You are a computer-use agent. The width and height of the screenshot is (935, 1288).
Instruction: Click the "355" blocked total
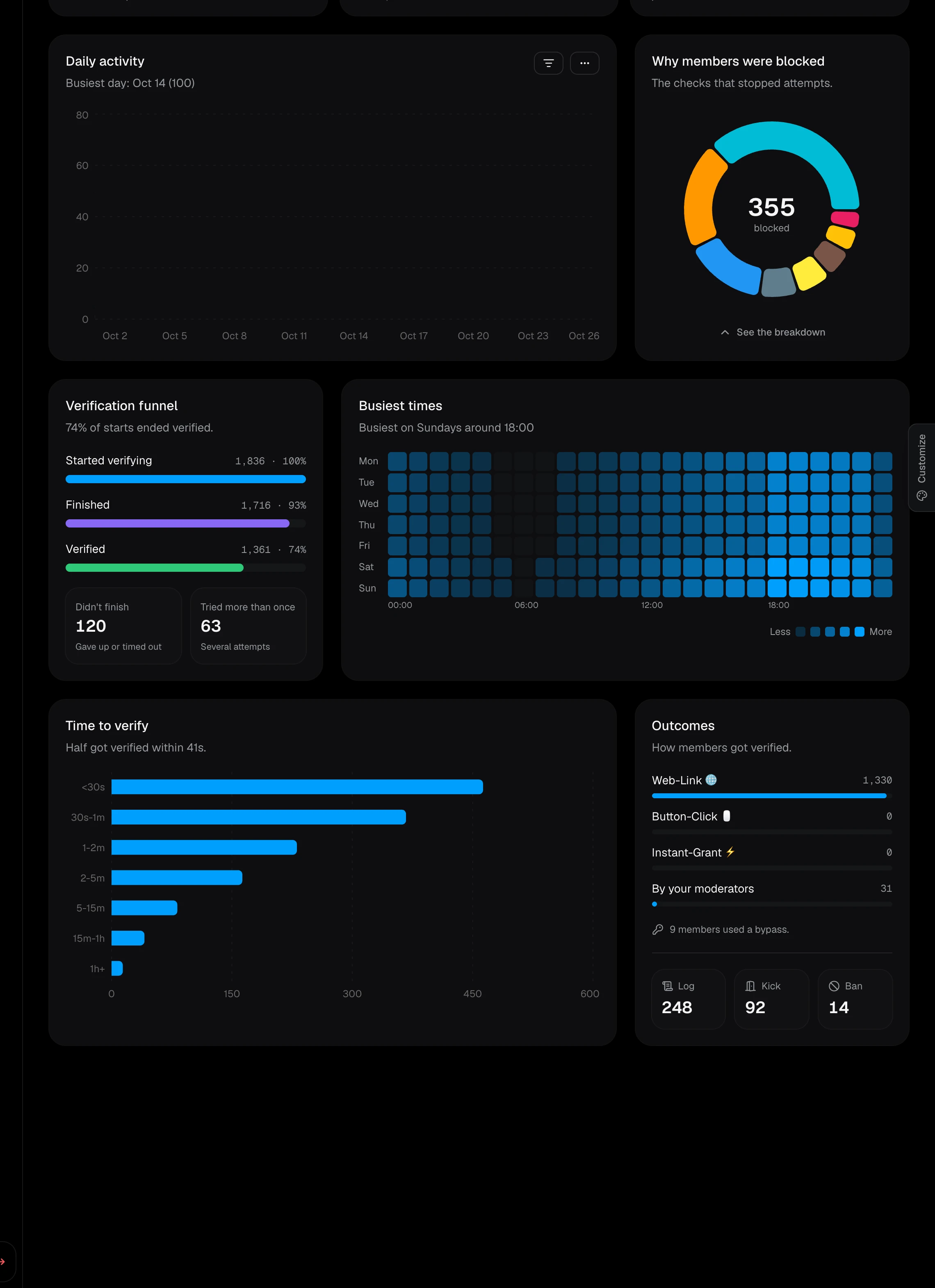click(x=771, y=207)
